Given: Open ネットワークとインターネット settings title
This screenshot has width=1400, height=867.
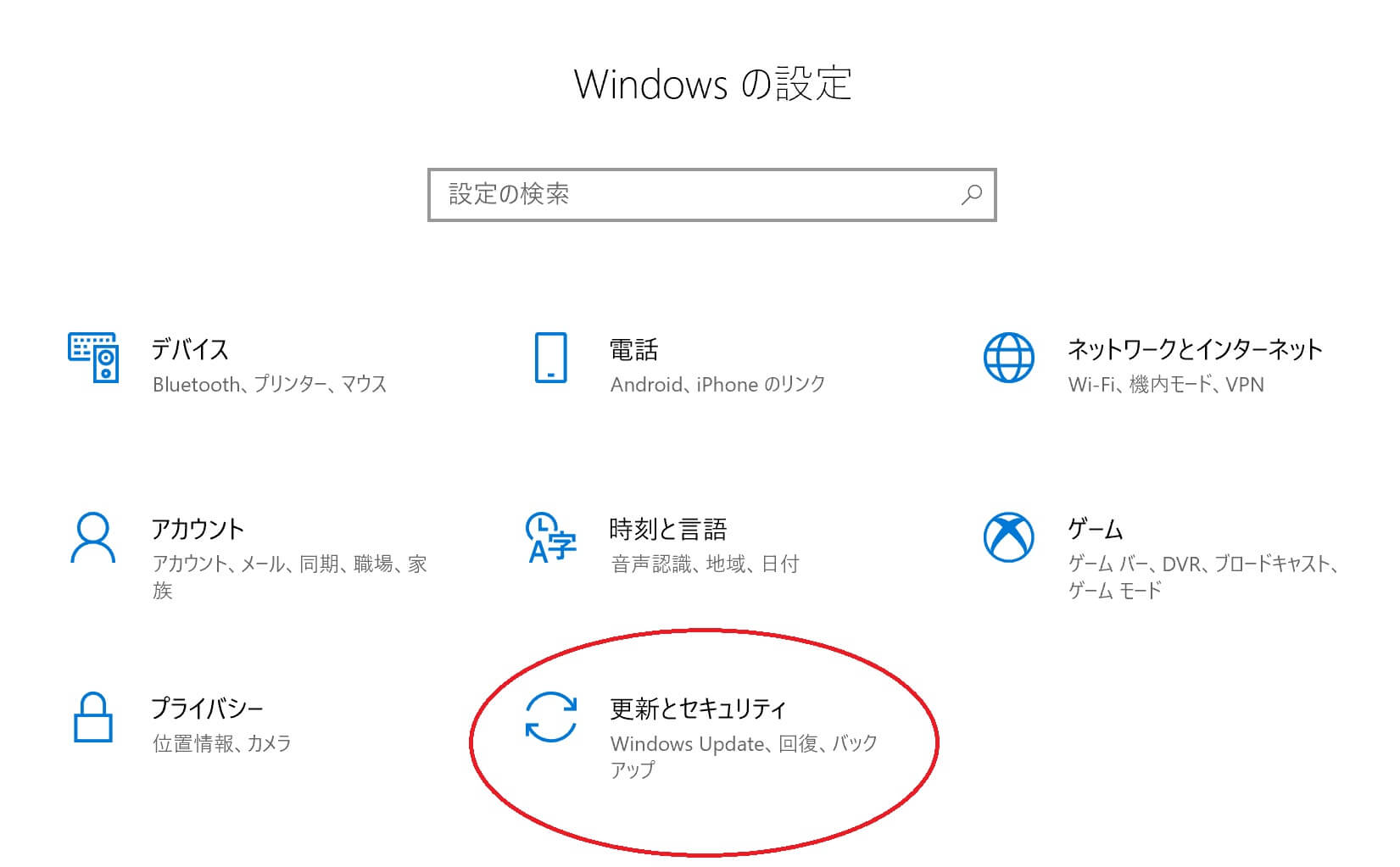Looking at the screenshot, I should (x=1195, y=349).
